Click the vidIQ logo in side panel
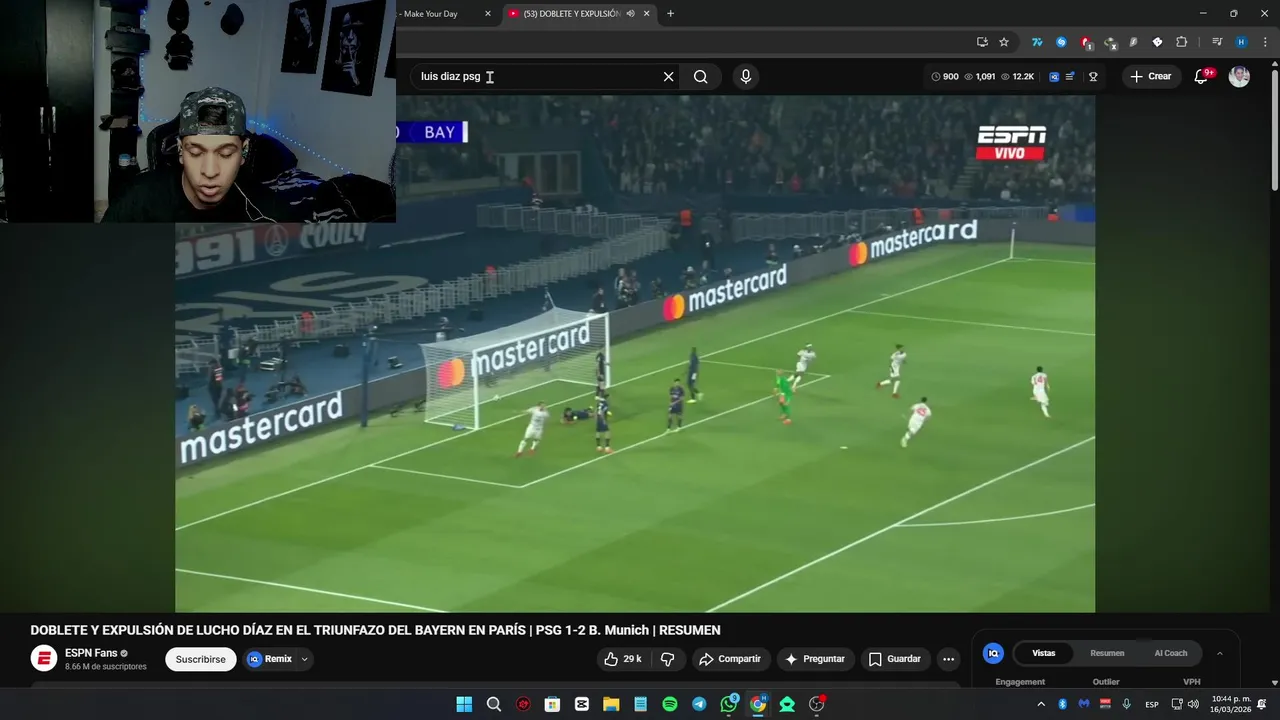 click(x=993, y=653)
